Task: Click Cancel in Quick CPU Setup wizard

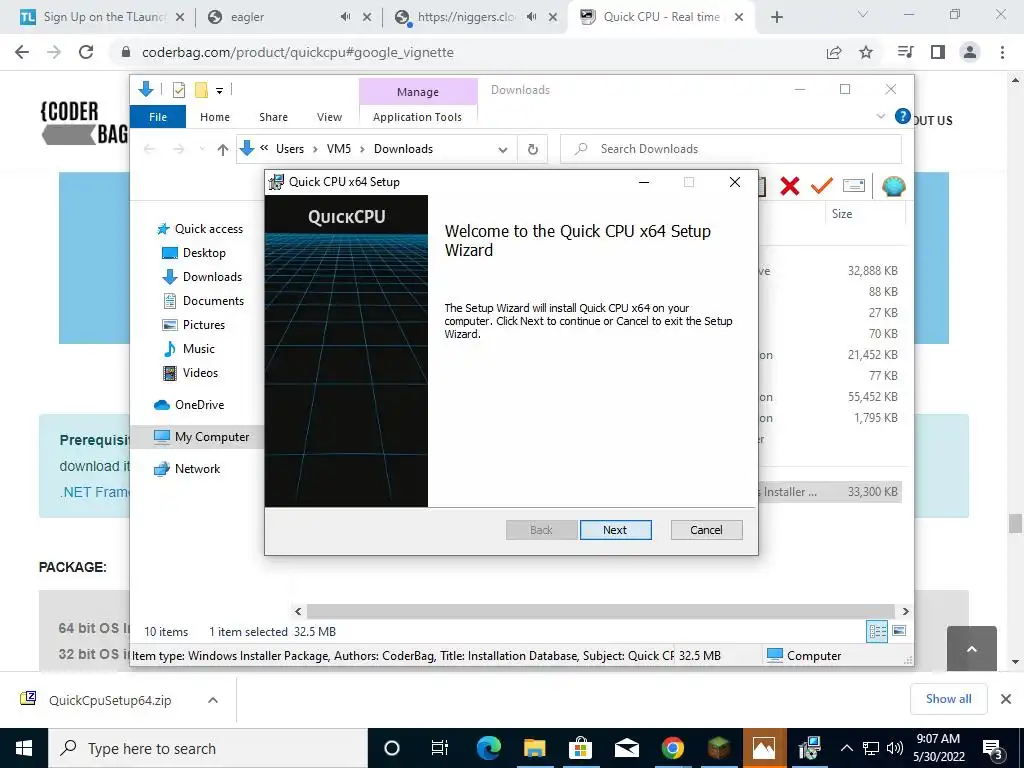Action: 706,530
